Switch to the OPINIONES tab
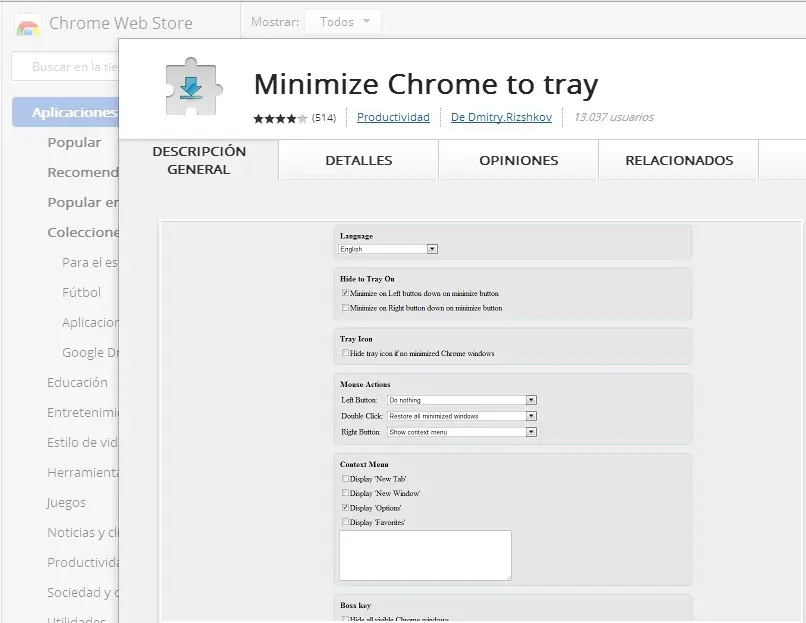The width and height of the screenshot is (806, 623). 519,160
